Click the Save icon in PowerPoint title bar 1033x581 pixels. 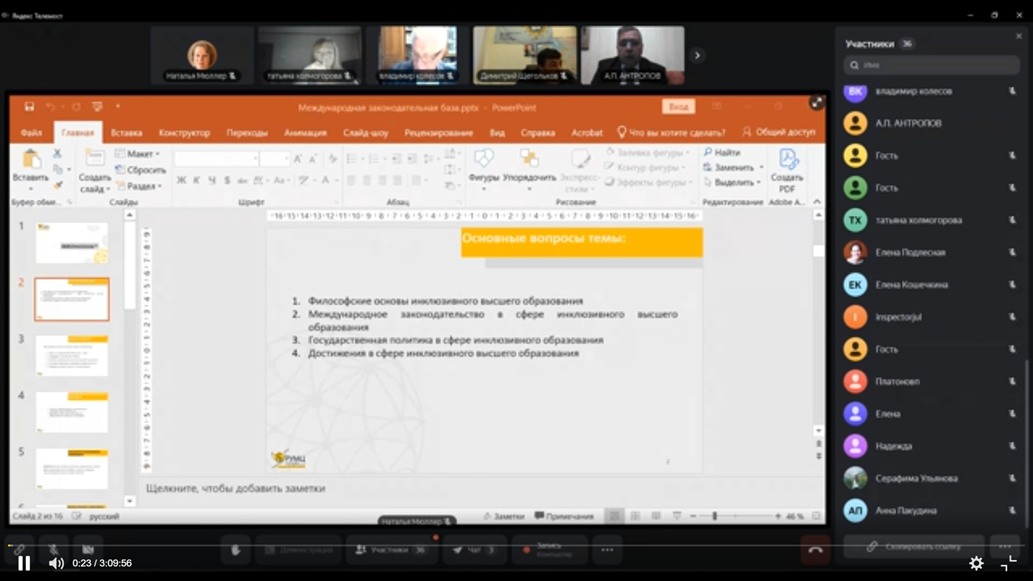pyautogui.click(x=30, y=107)
